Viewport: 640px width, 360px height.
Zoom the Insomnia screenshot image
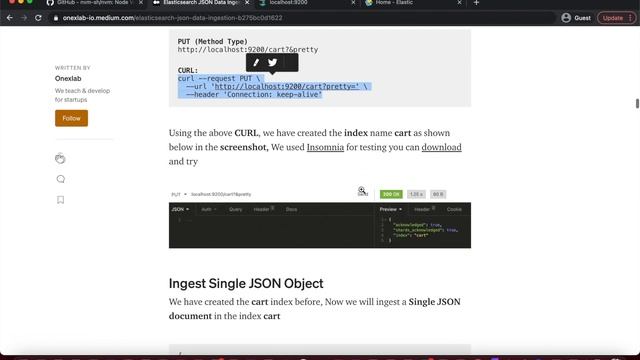click(x=320, y=218)
